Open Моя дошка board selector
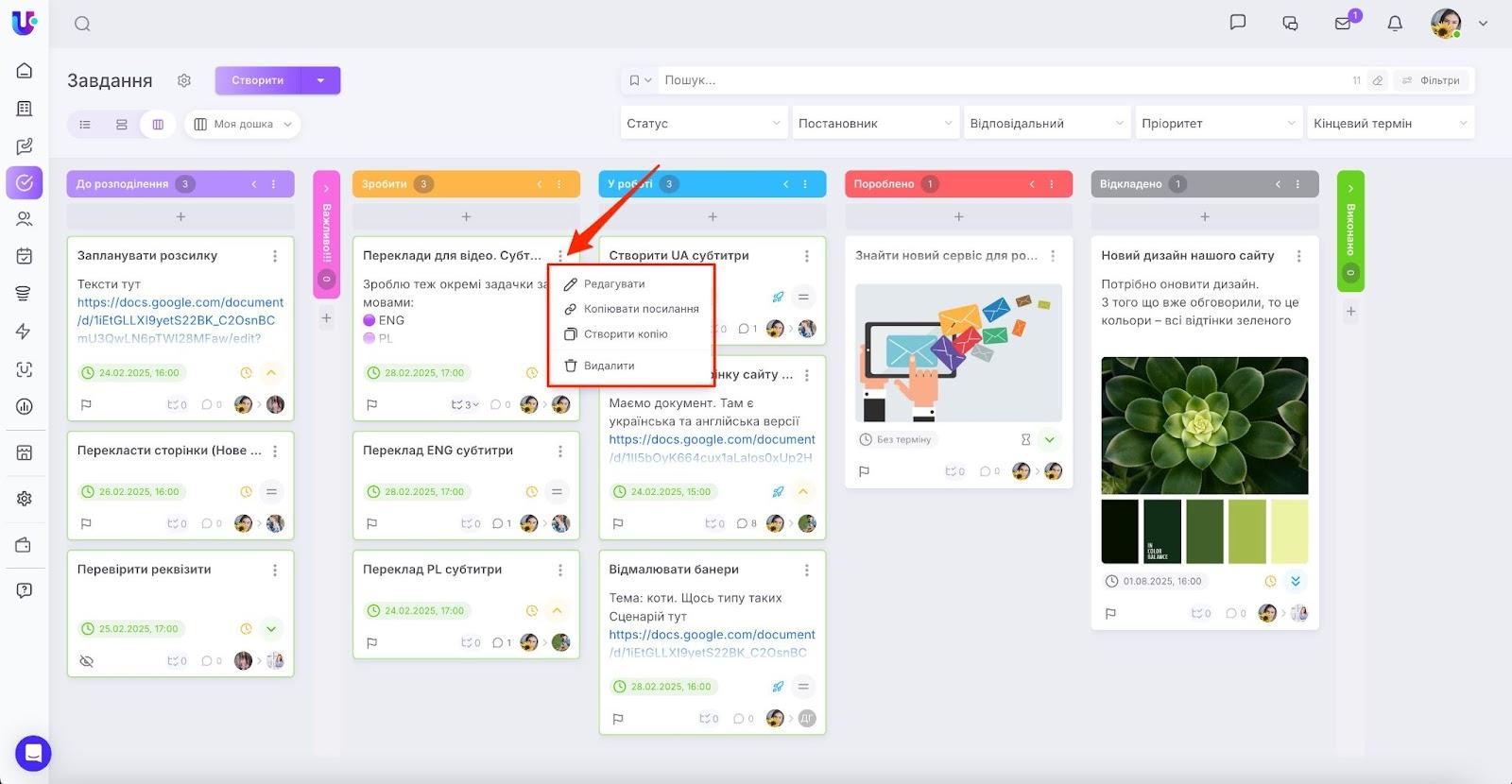1512x784 pixels. click(243, 124)
